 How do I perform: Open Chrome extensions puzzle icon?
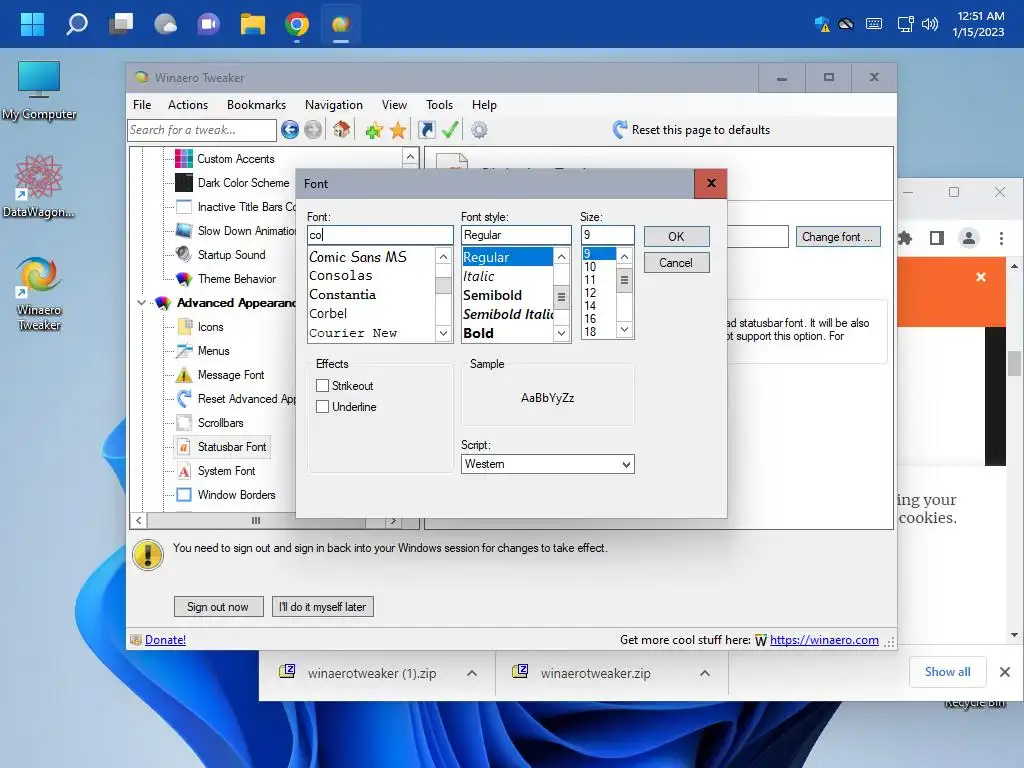[x=905, y=238]
